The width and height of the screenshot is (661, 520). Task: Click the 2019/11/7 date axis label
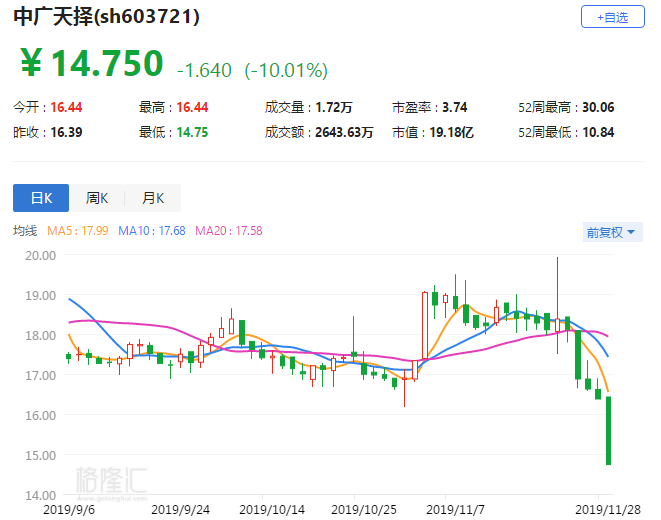(455, 509)
